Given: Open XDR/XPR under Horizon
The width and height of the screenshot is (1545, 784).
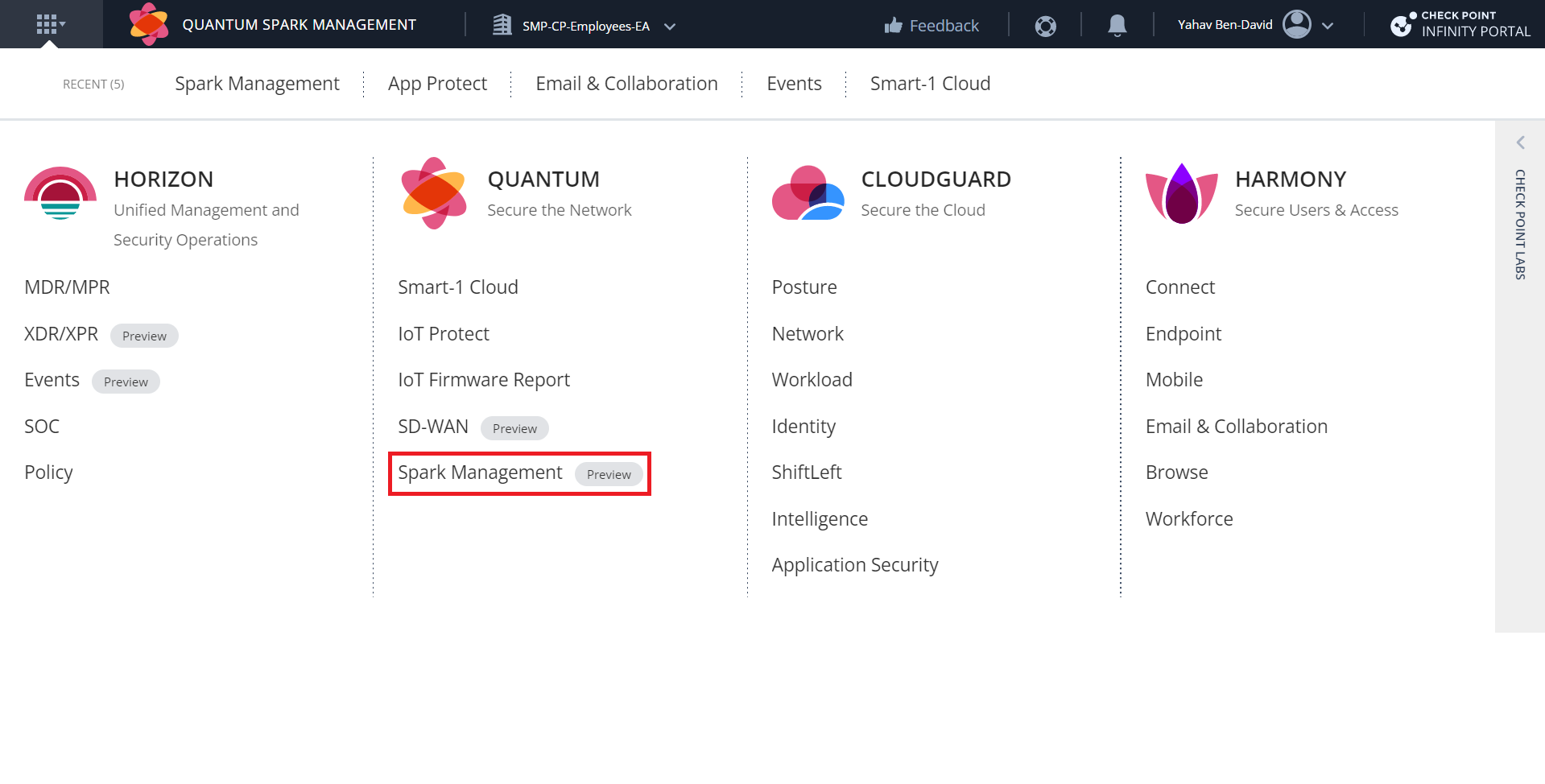Looking at the screenshot, I should click(61, 334).
